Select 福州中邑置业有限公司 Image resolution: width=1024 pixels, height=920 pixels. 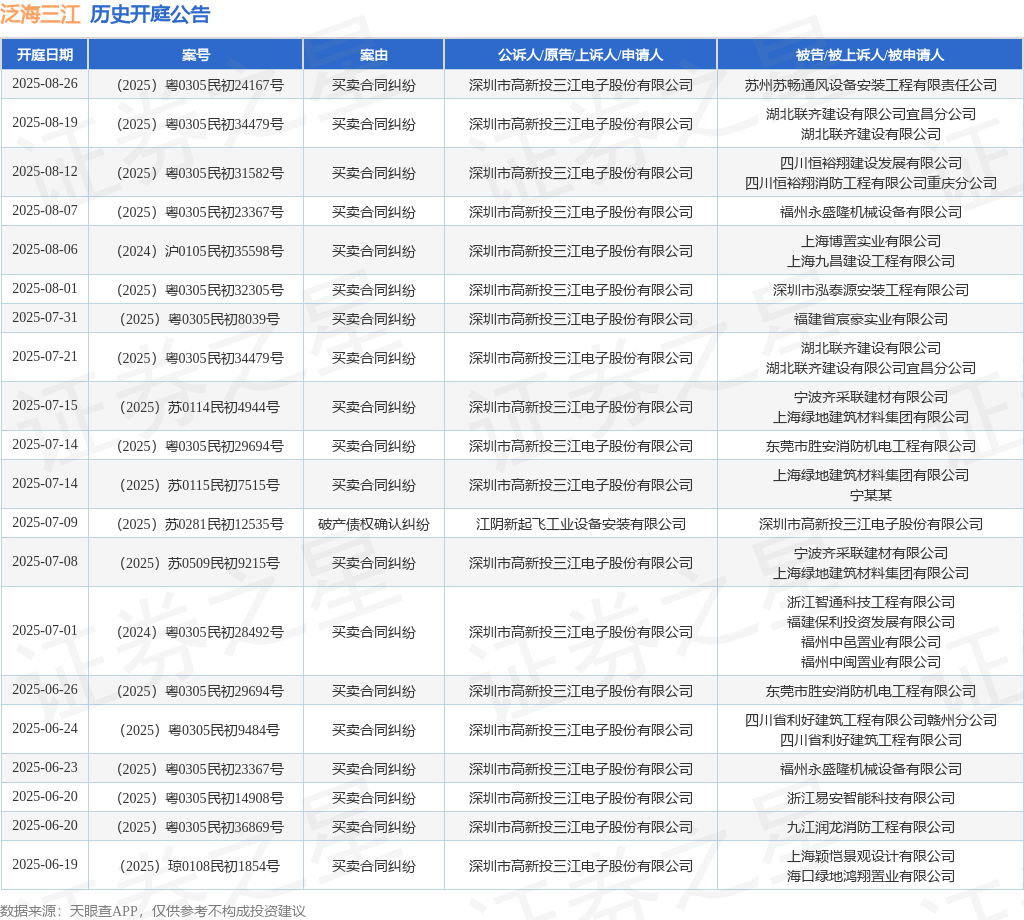click(871, 642)
